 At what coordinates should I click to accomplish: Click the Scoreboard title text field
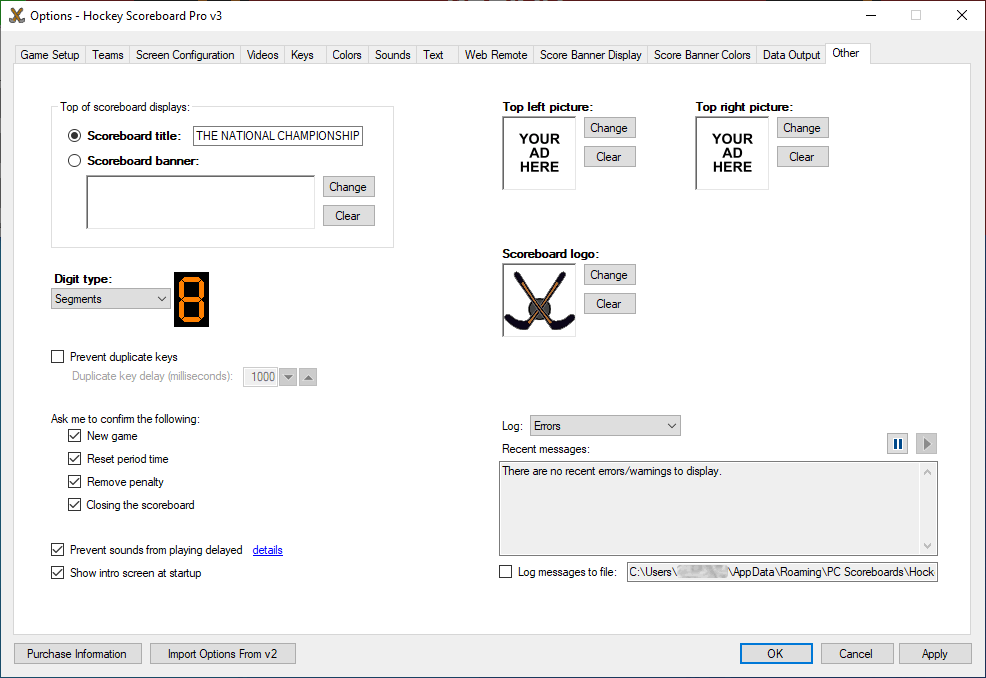[278, 136]
